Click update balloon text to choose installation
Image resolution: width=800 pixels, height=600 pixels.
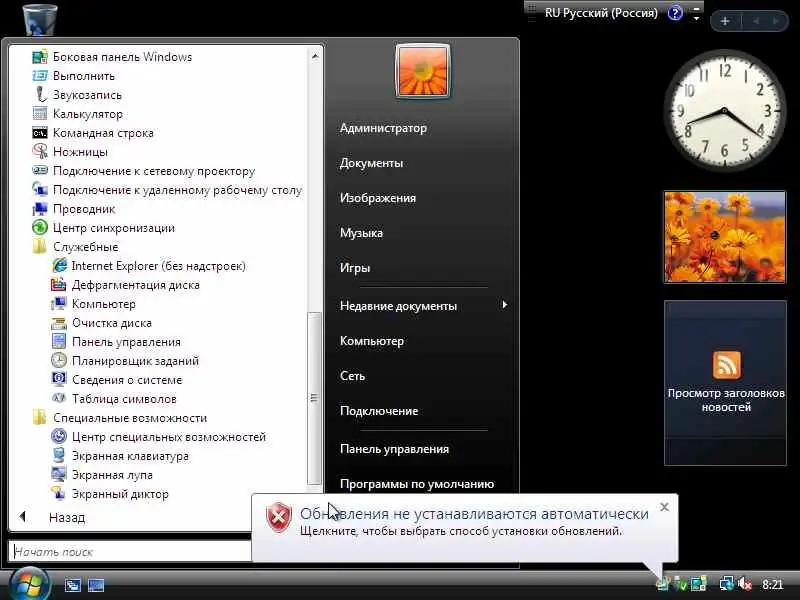461,531
